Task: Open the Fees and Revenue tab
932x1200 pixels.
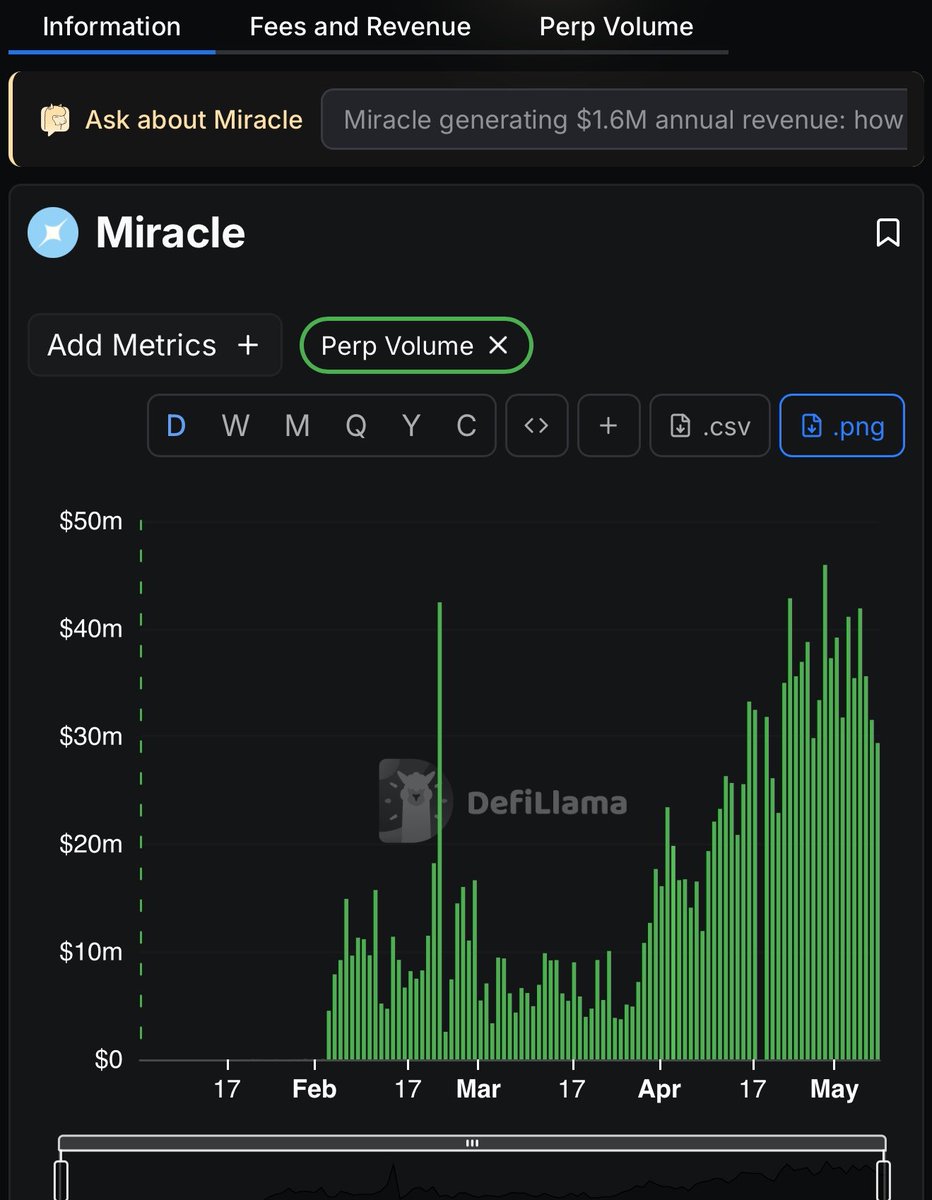Action: (360, 27)
